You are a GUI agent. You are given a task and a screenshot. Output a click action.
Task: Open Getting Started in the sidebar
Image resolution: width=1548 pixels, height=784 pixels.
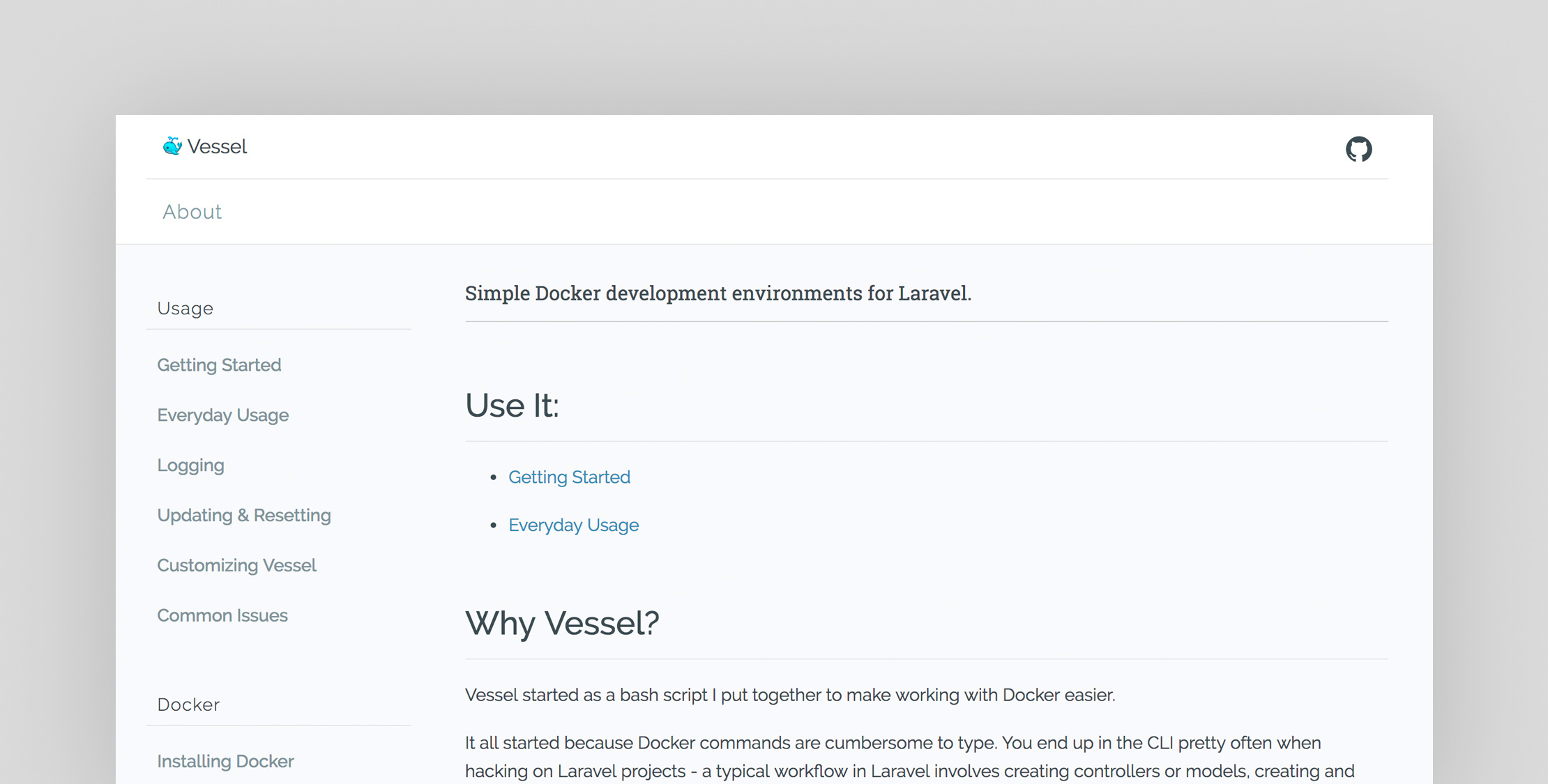[219, 365]
